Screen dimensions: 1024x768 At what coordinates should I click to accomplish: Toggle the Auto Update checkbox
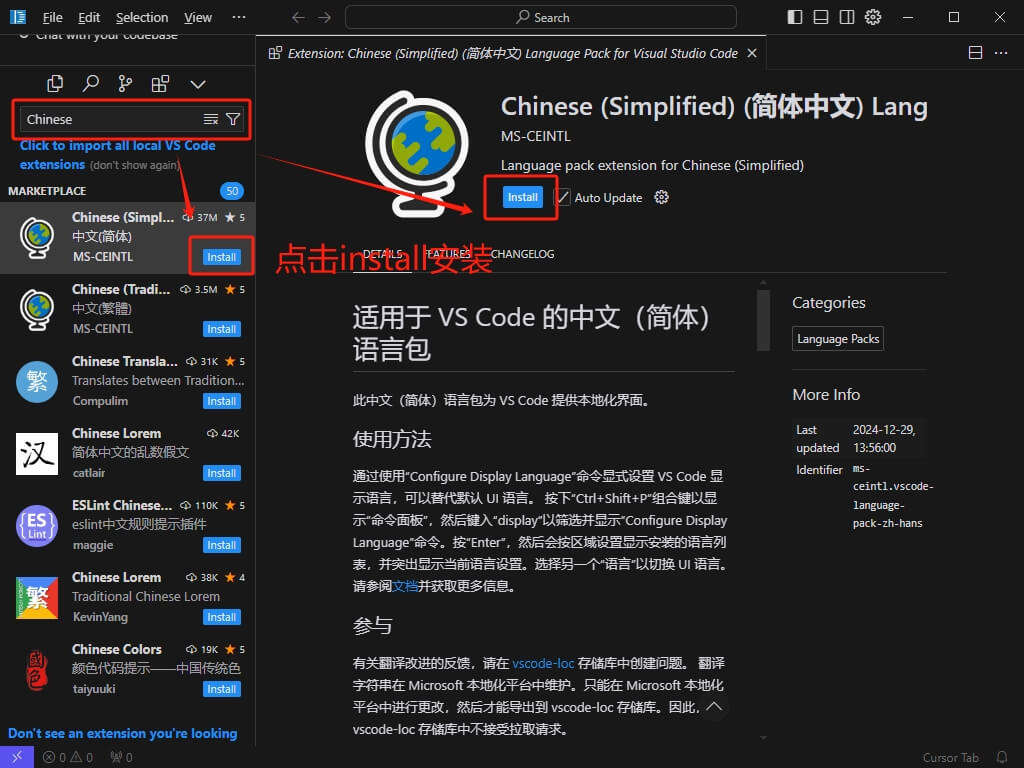coord(563,197)
